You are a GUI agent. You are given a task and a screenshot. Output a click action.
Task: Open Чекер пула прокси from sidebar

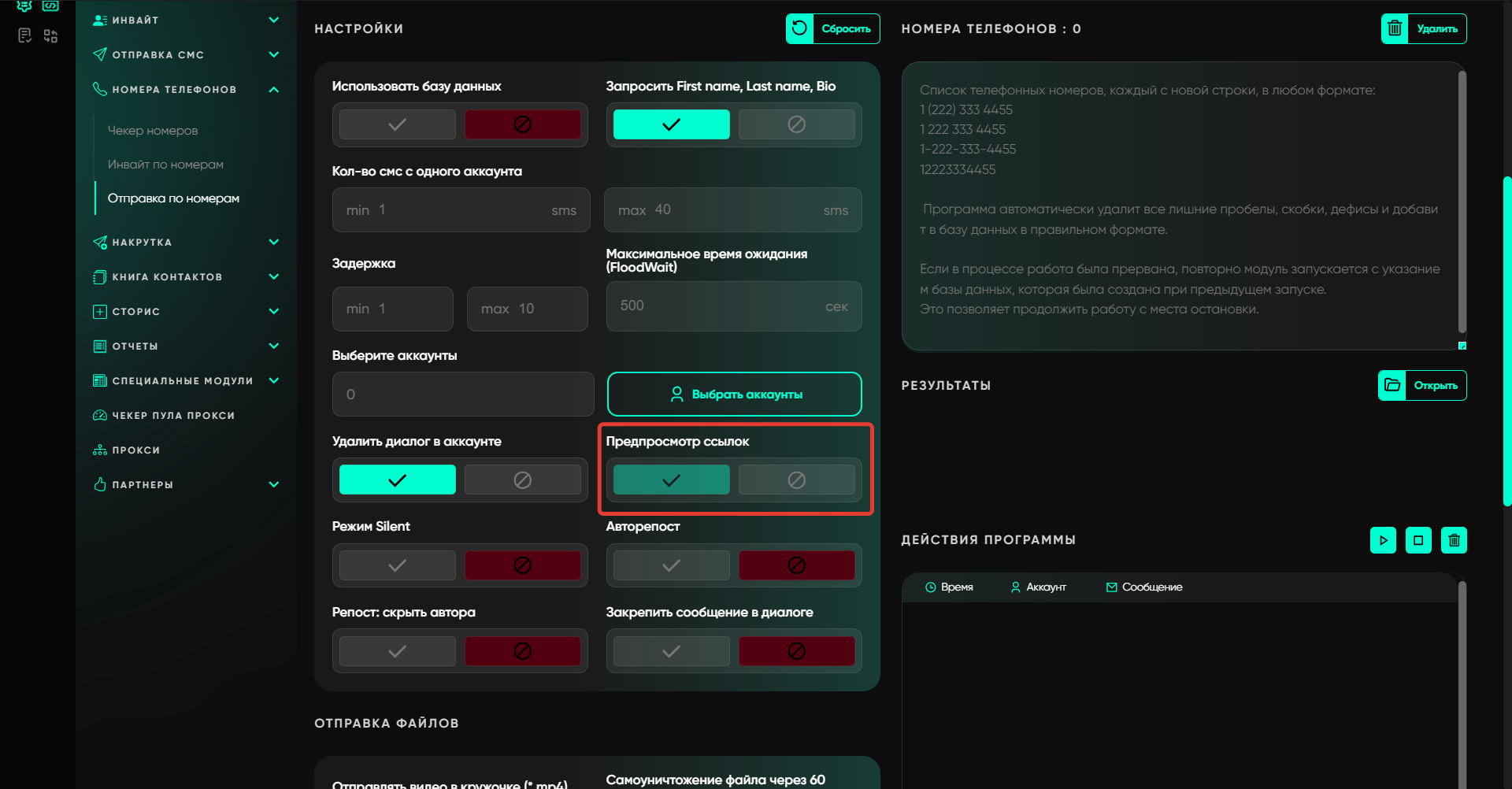click(172, 416)
